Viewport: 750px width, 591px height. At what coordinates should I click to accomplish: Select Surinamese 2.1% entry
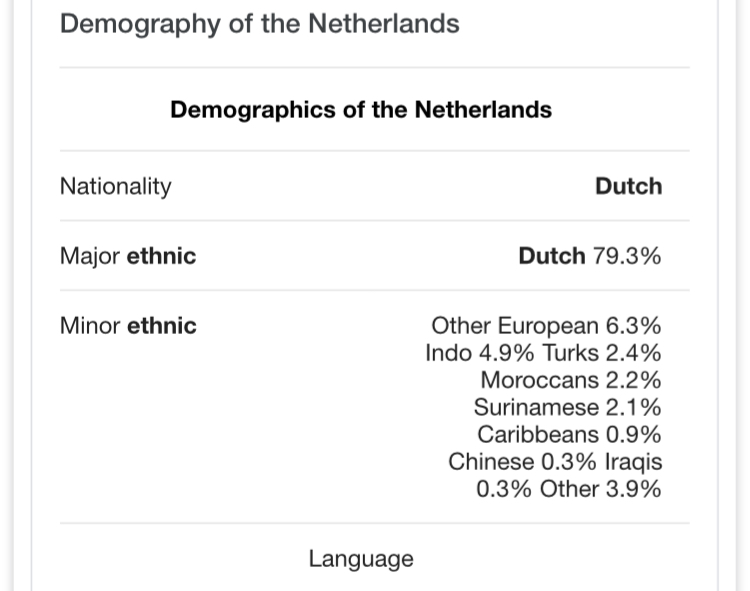(568, 408)
